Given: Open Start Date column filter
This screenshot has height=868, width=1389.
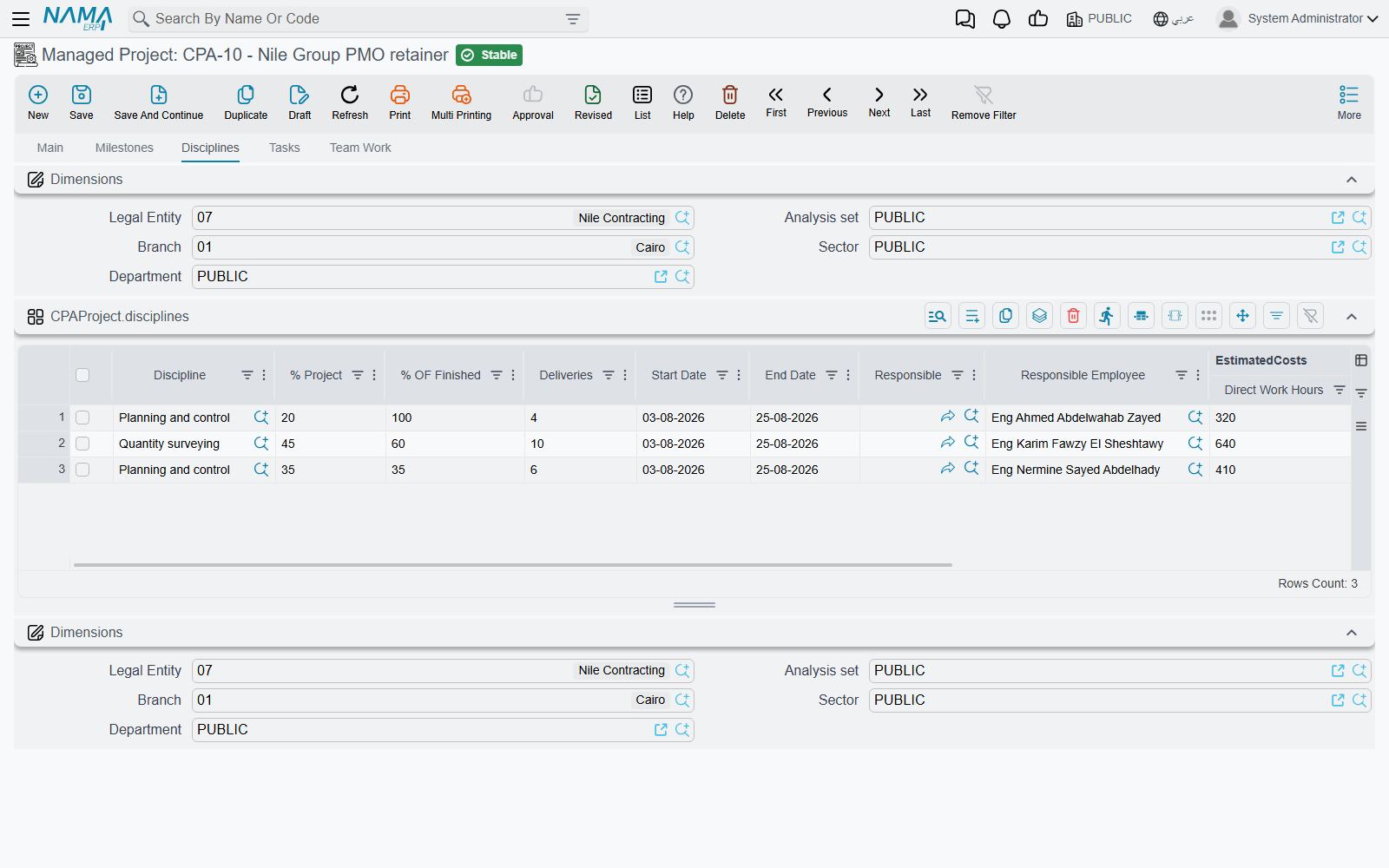Looking at the screenshot, I should tap(722, 375).
